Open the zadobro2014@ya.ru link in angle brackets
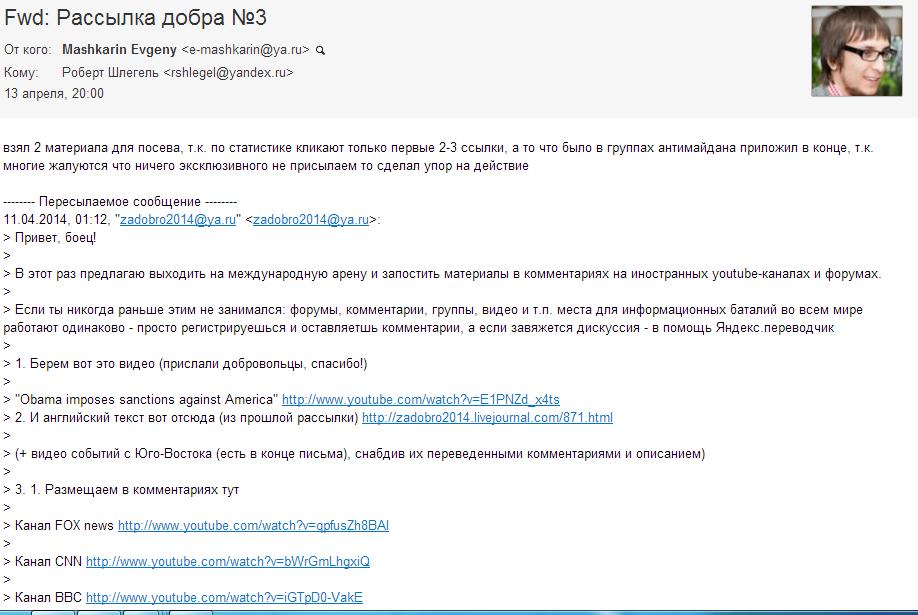Screen dimensions: 918x615 point(310,220)
